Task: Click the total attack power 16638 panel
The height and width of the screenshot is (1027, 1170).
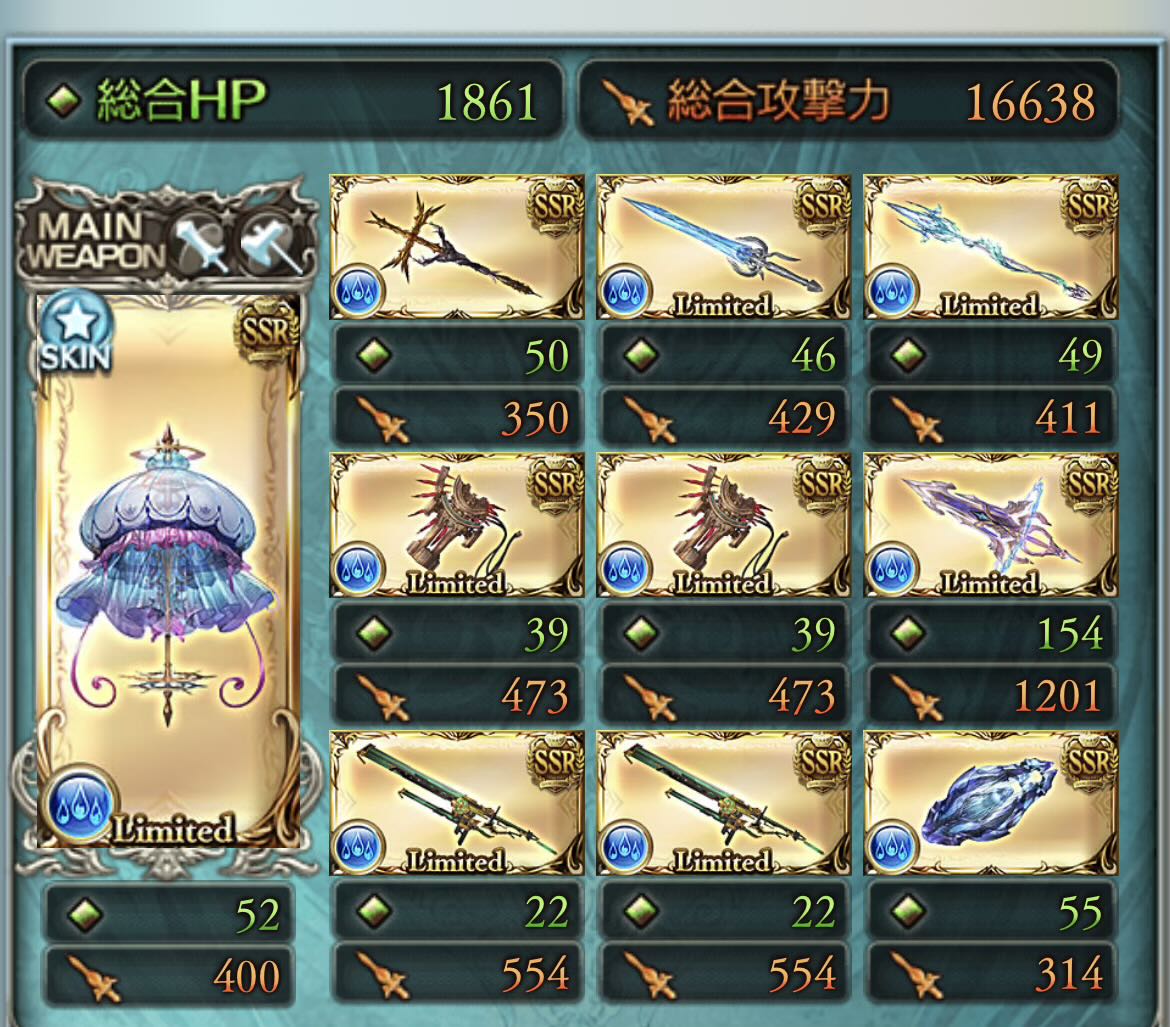Action: pos(849,100)
